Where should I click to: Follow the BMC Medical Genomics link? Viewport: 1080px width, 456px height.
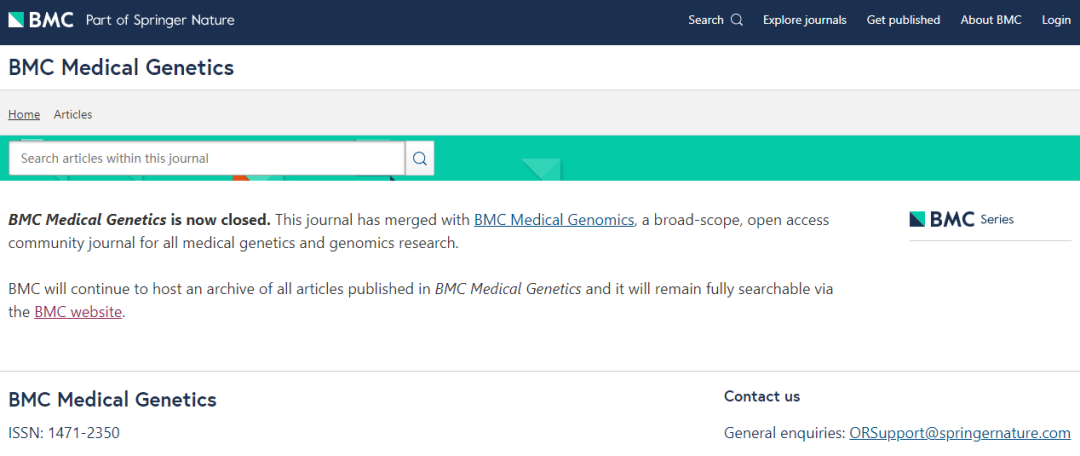pos(554,220)
